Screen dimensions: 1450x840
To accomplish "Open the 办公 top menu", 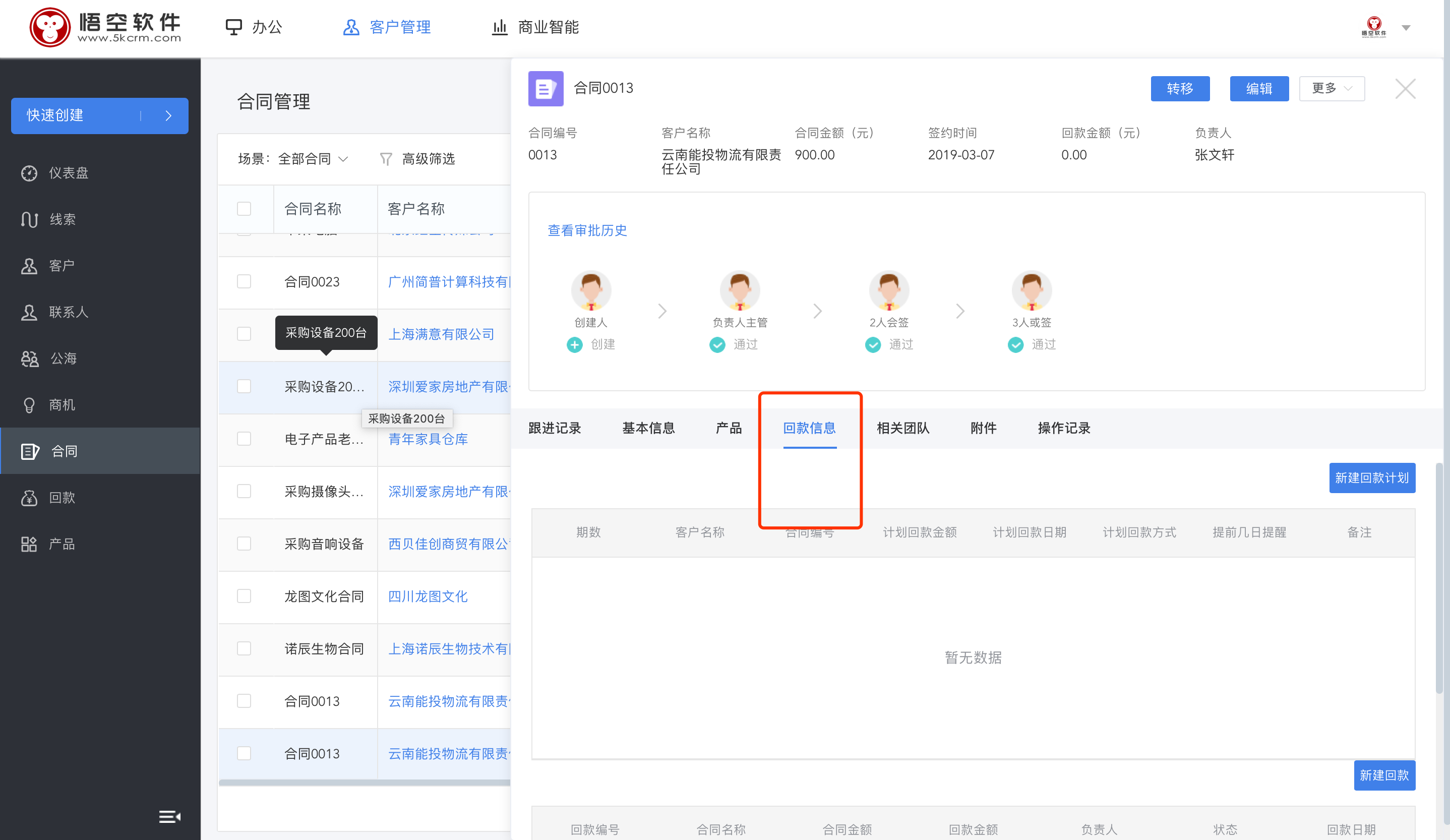I will click(x=254, y=27).
